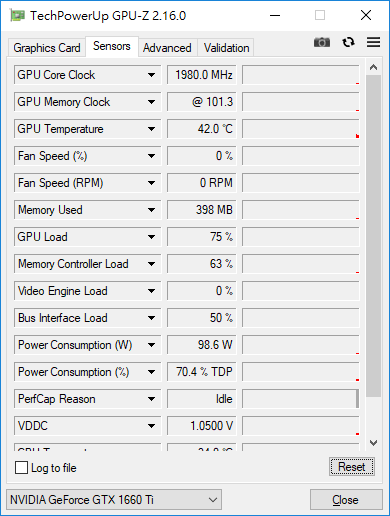Click the 1980.0 MHz core clock value
This screenshot has height=516, width=390.
pyautogui.click(x=202, y=75)
